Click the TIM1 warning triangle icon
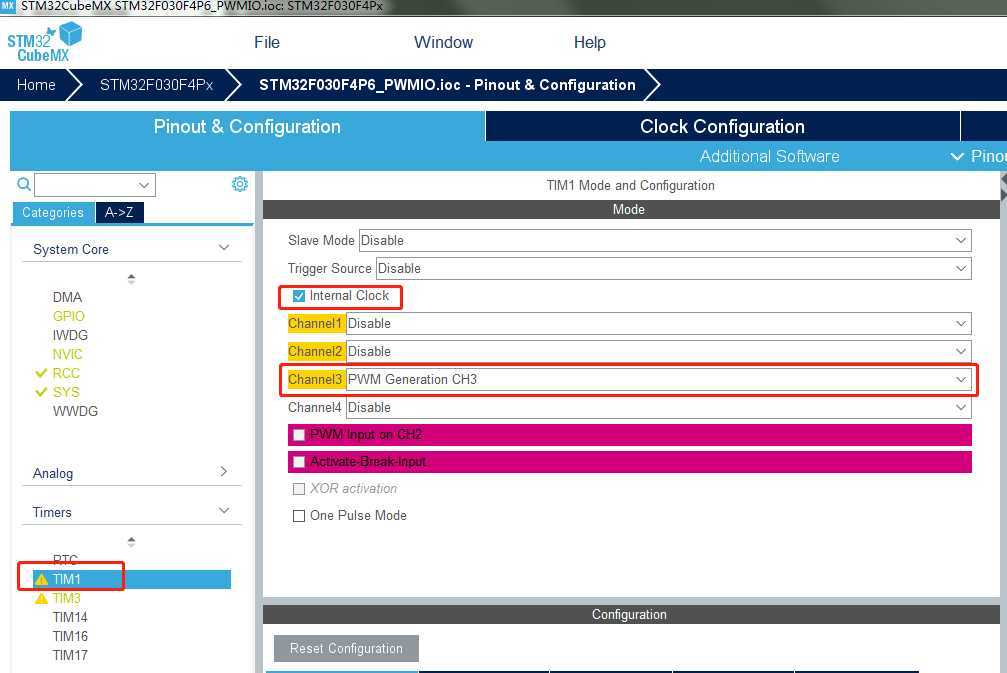This screenshot has height=673, width=1007. pos(41,579)
